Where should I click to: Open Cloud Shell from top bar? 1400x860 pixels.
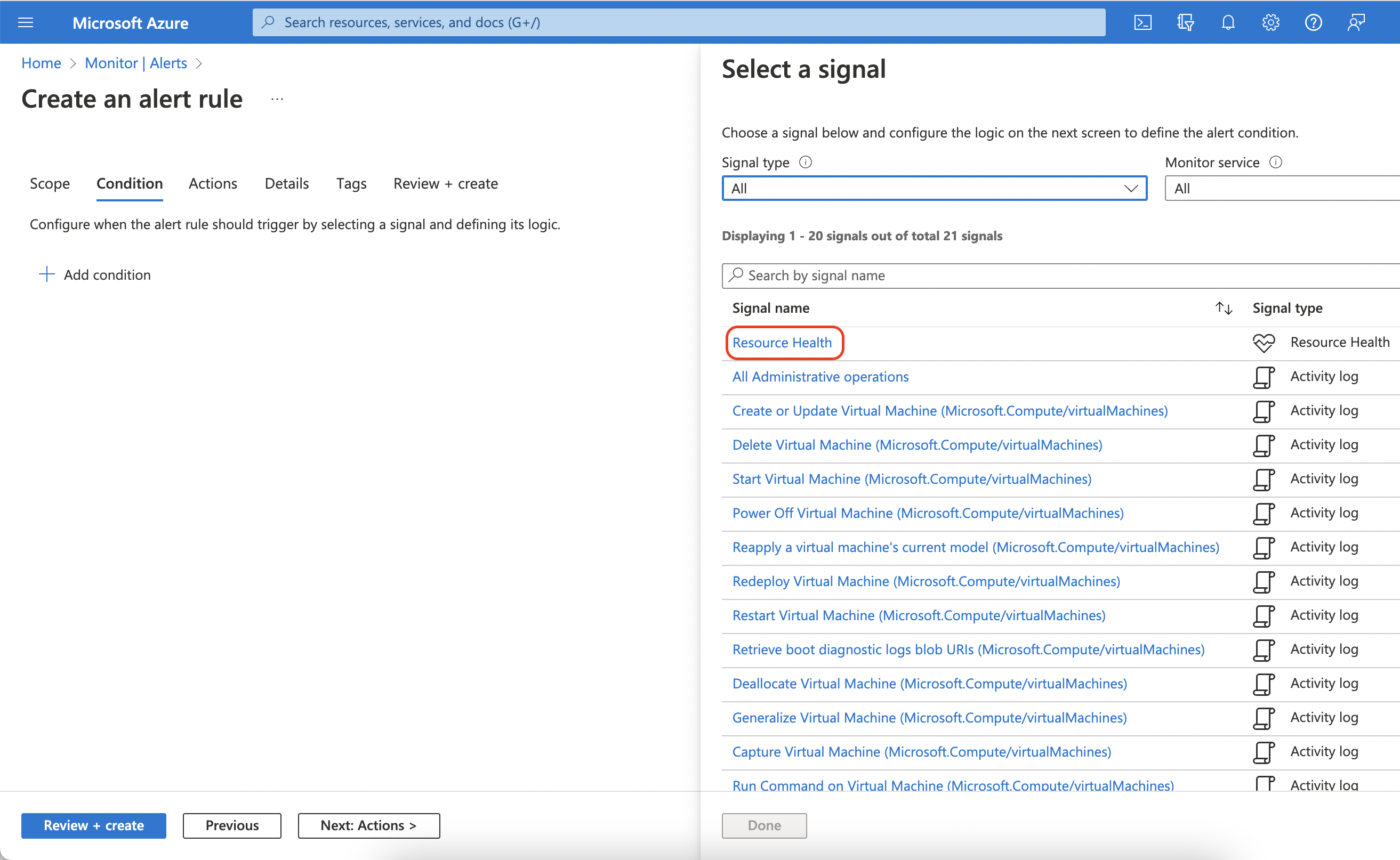coord(1142,22)
